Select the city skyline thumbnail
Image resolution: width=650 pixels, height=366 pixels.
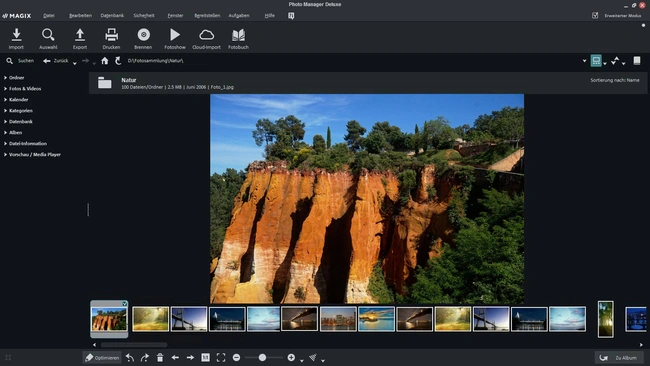(338, 319)
